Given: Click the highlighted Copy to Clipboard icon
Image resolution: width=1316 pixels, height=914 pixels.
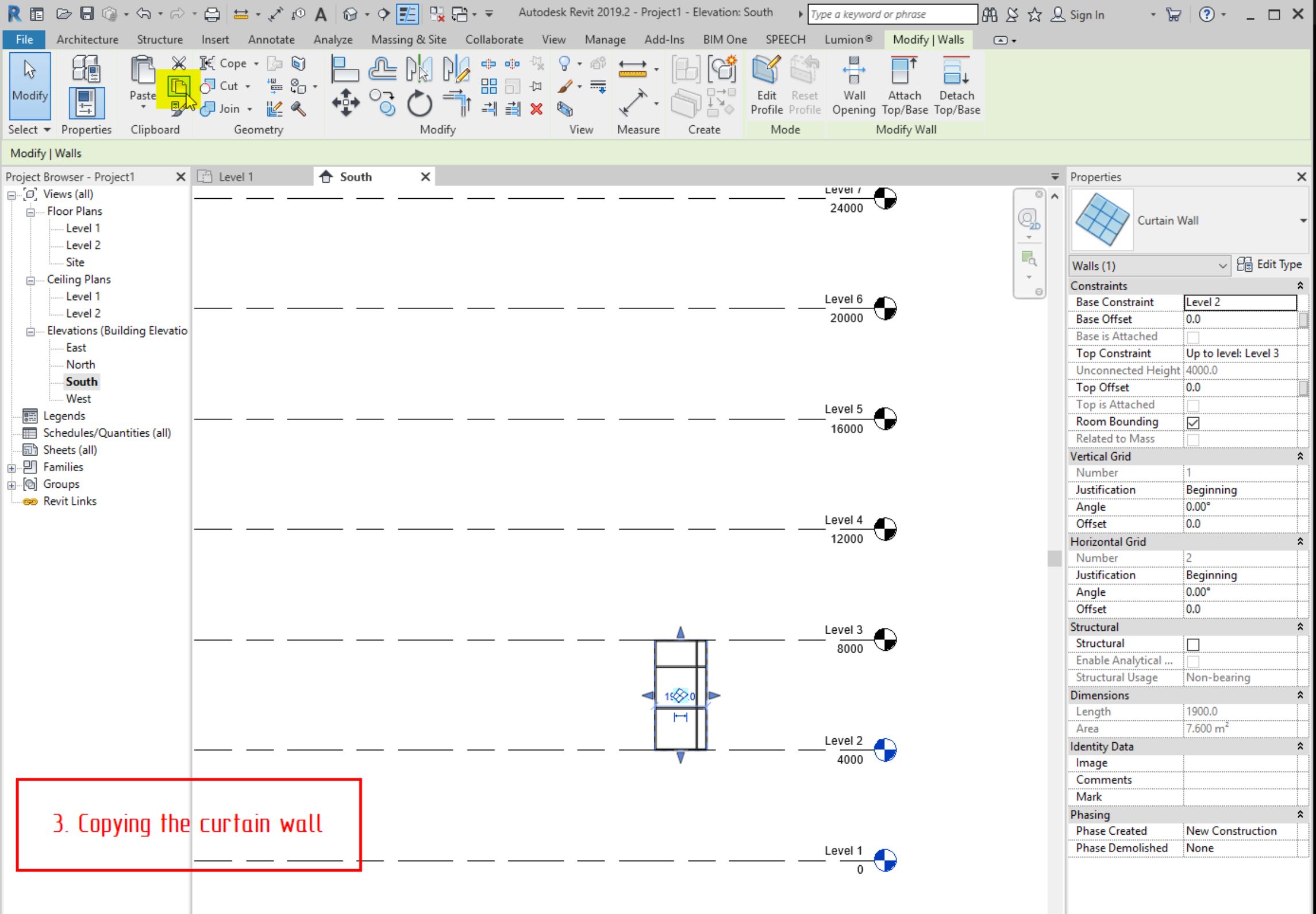Looking at the screenshot, I should tap(179, 86).
